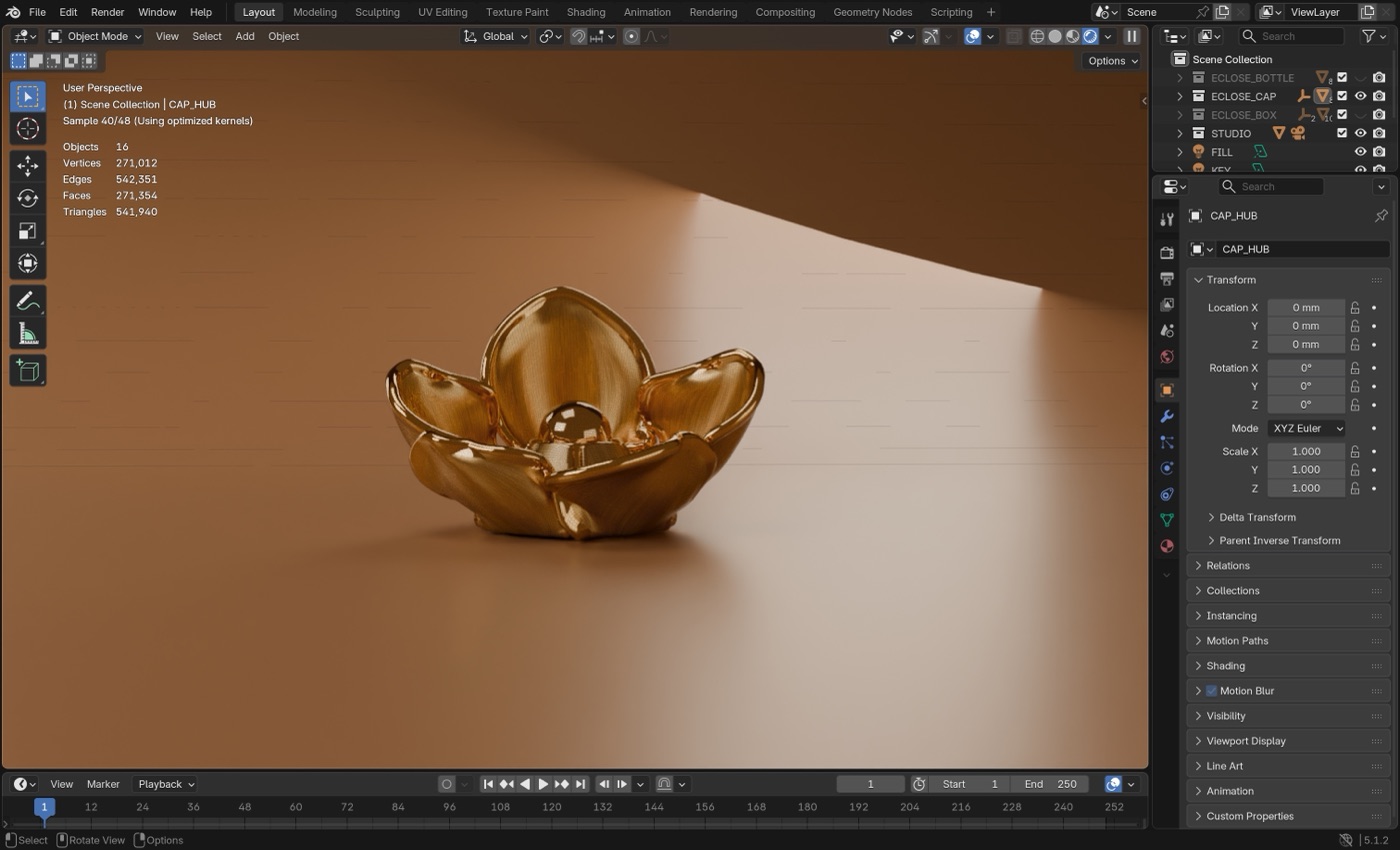1400x850 pixels.
Task: Toggle the snapping magnet in the header
Action: tap(578, 36)
